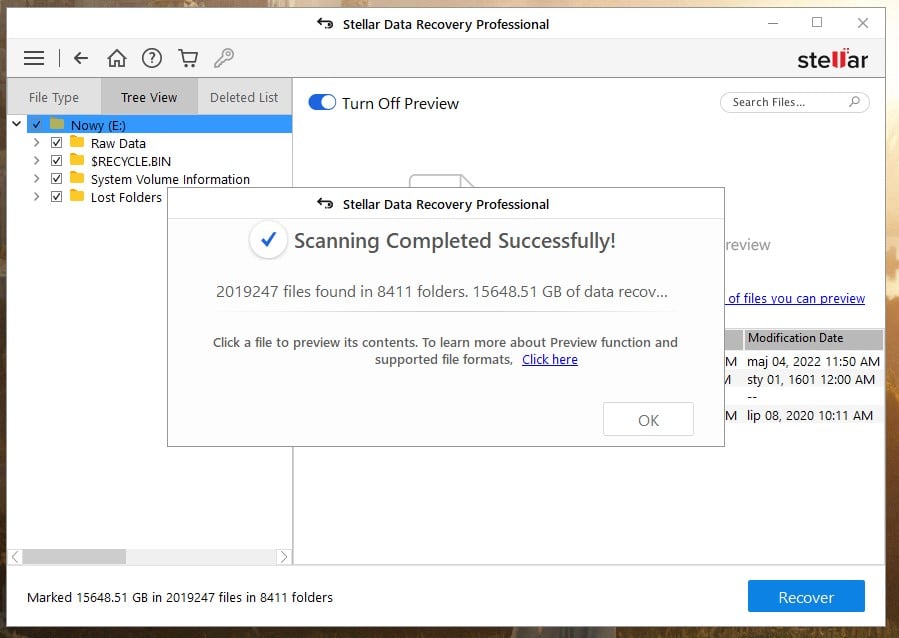Viewport: 899px width, 638px height.
Task: Return to the Home screen icon
Action: 117,58
